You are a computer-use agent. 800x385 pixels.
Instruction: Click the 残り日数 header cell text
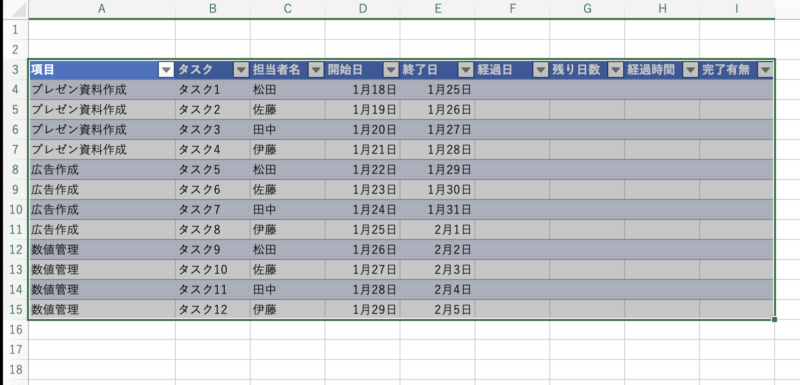[x=576, y=70]
